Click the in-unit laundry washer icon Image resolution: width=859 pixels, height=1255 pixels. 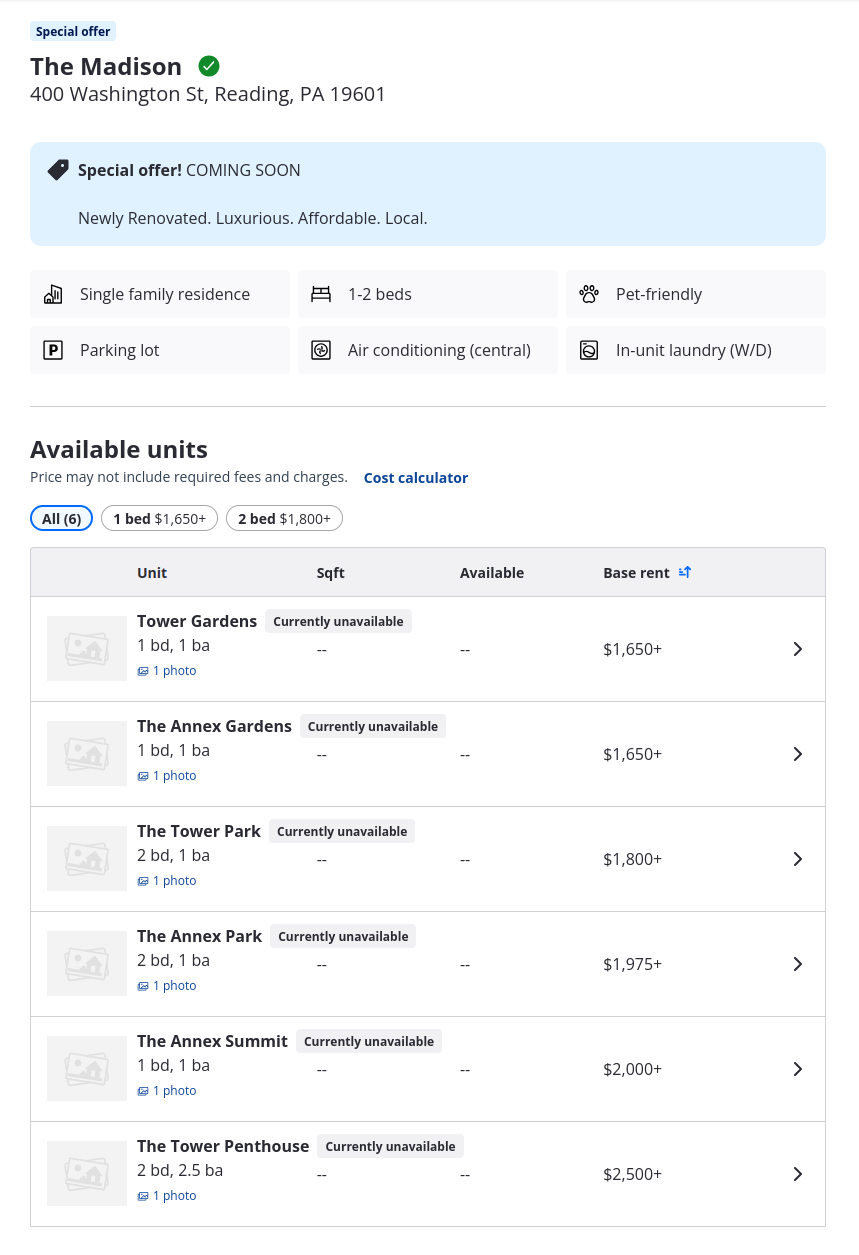click(x=589, y=350)
